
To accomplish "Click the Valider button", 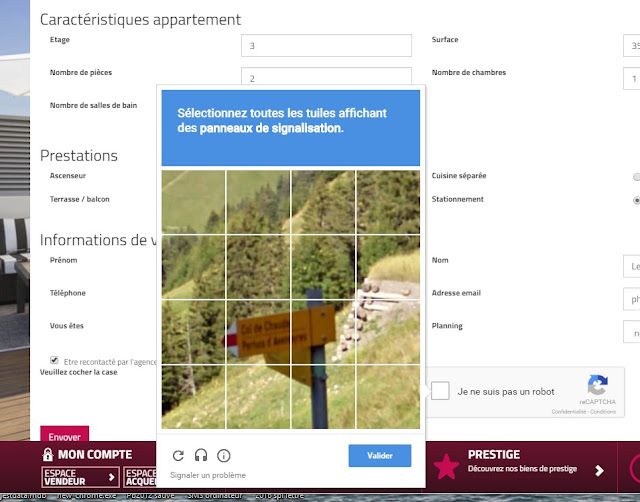I will point(380,455).
